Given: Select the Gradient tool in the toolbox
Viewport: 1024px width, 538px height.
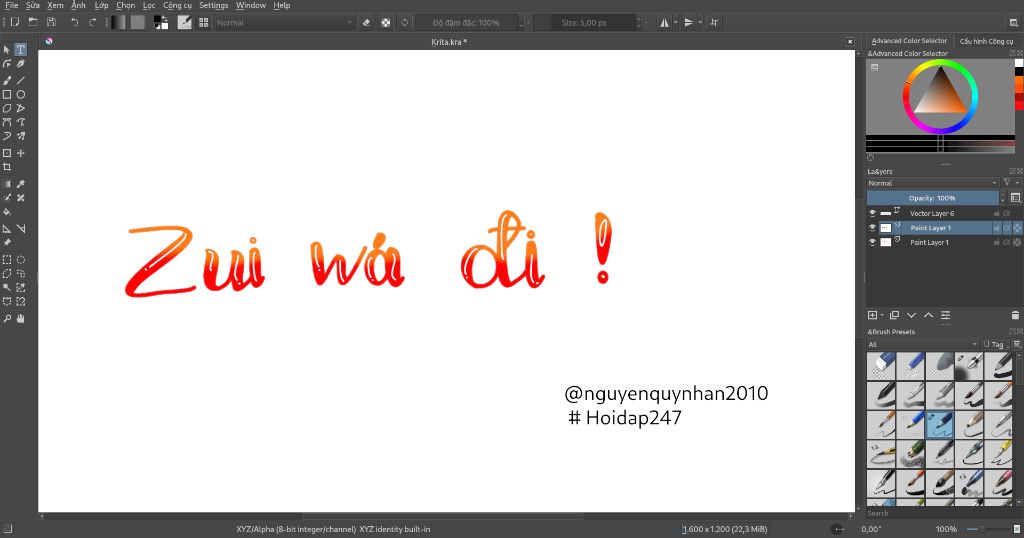Looking at the screenshot, I should [7, 184].
